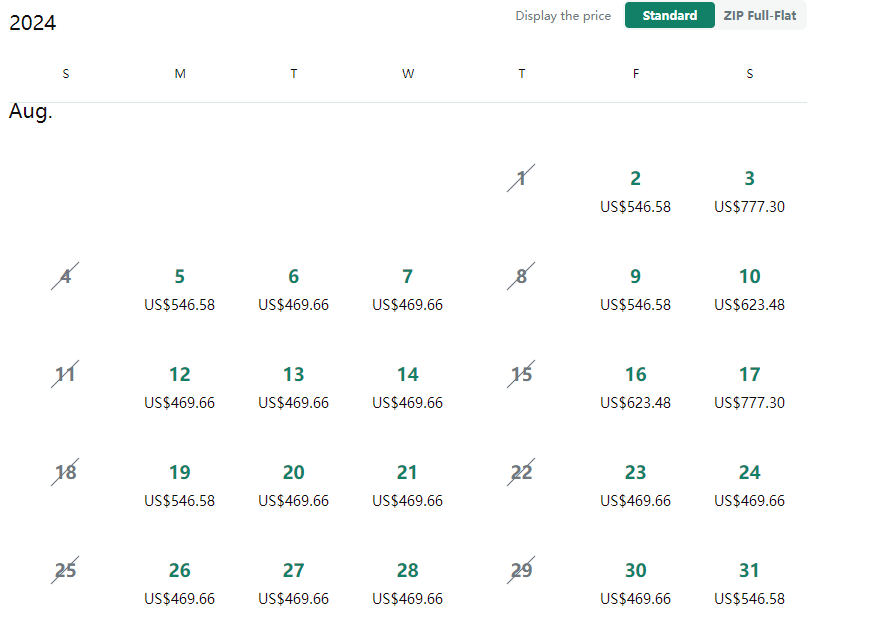Choose Wednesday August 28

pos(408,583)
